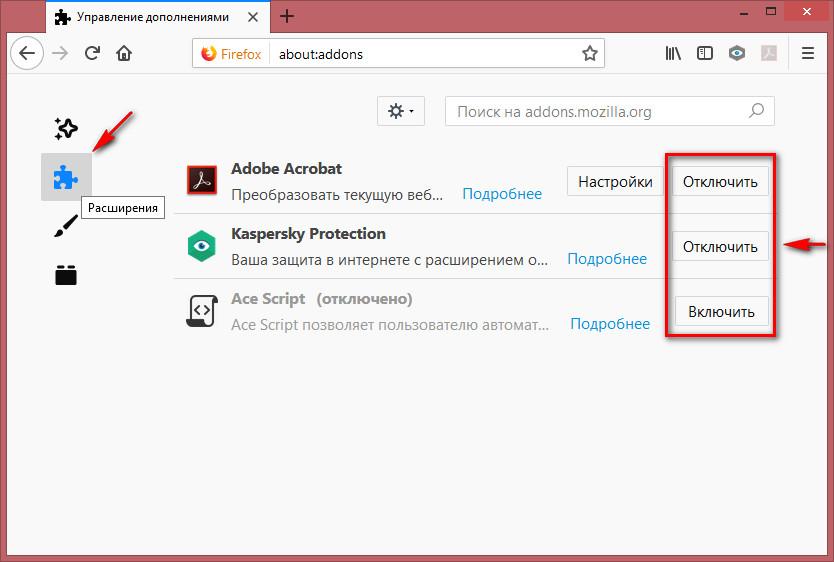
Task: Reload the current page
Action: [92, 53]
